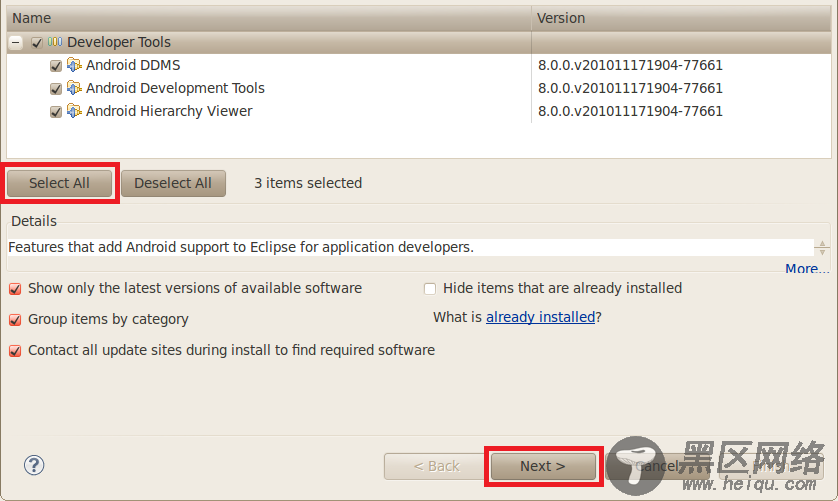Click the Android DDMS feature icon

click(x=74, y=65)
